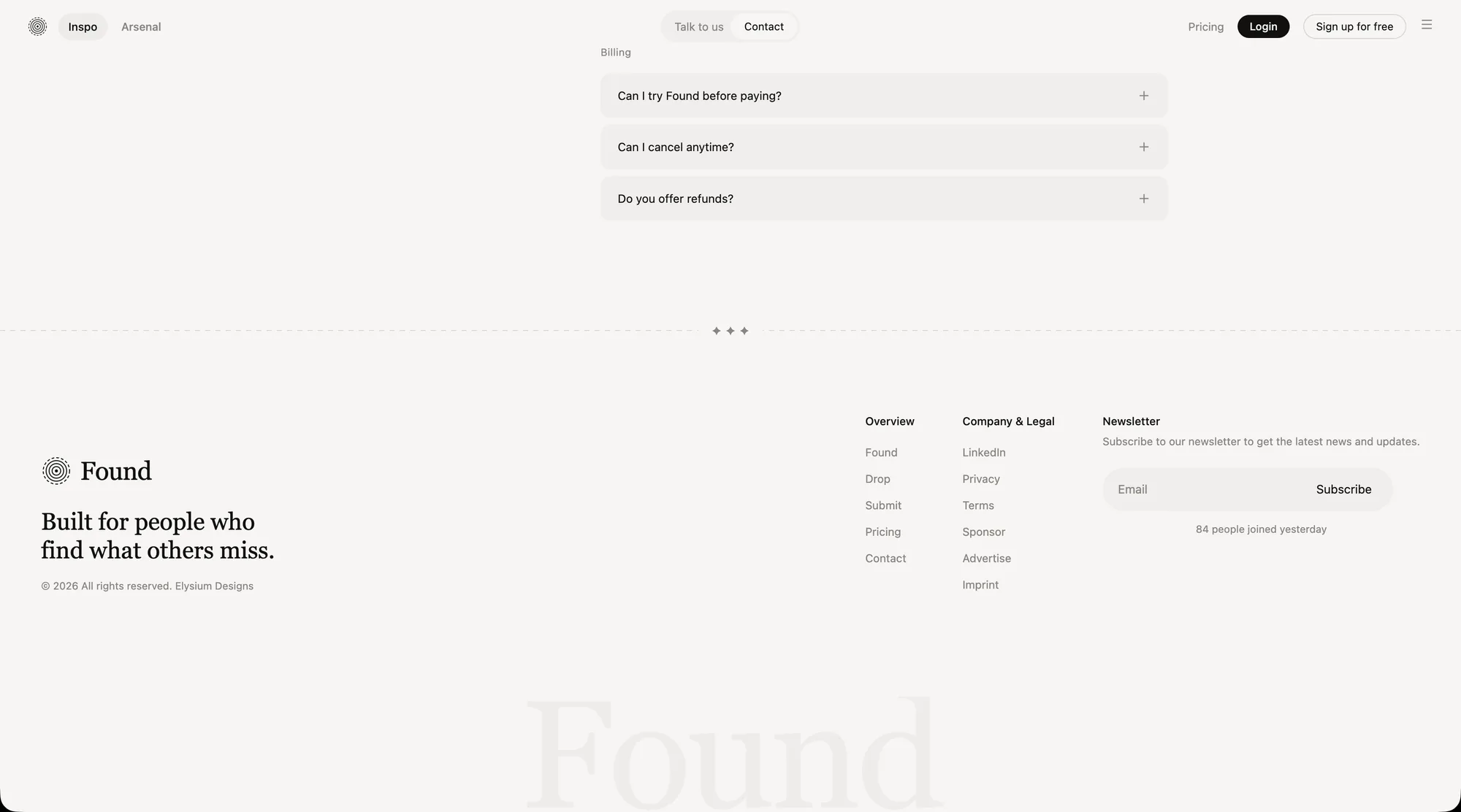The height and width of the screenshot is (812, 1461).
Task: Open the hamburger menu icon
Action: 1426,25
